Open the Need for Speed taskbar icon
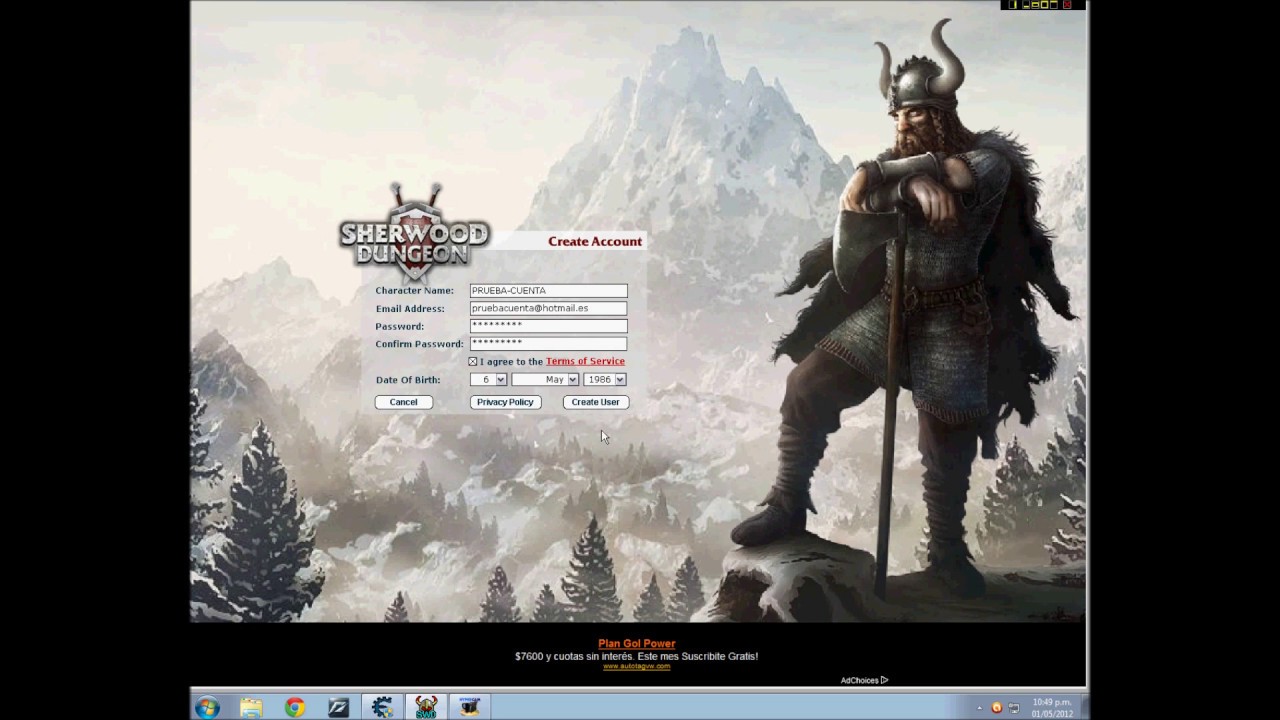Viewport: 1280px width, 720px height. point(339,708)
